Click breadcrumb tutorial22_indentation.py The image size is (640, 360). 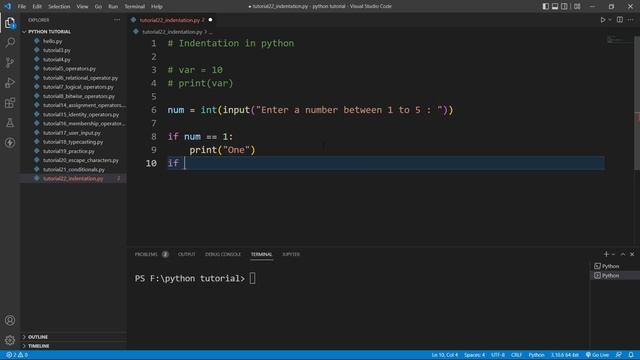[172, 32]
